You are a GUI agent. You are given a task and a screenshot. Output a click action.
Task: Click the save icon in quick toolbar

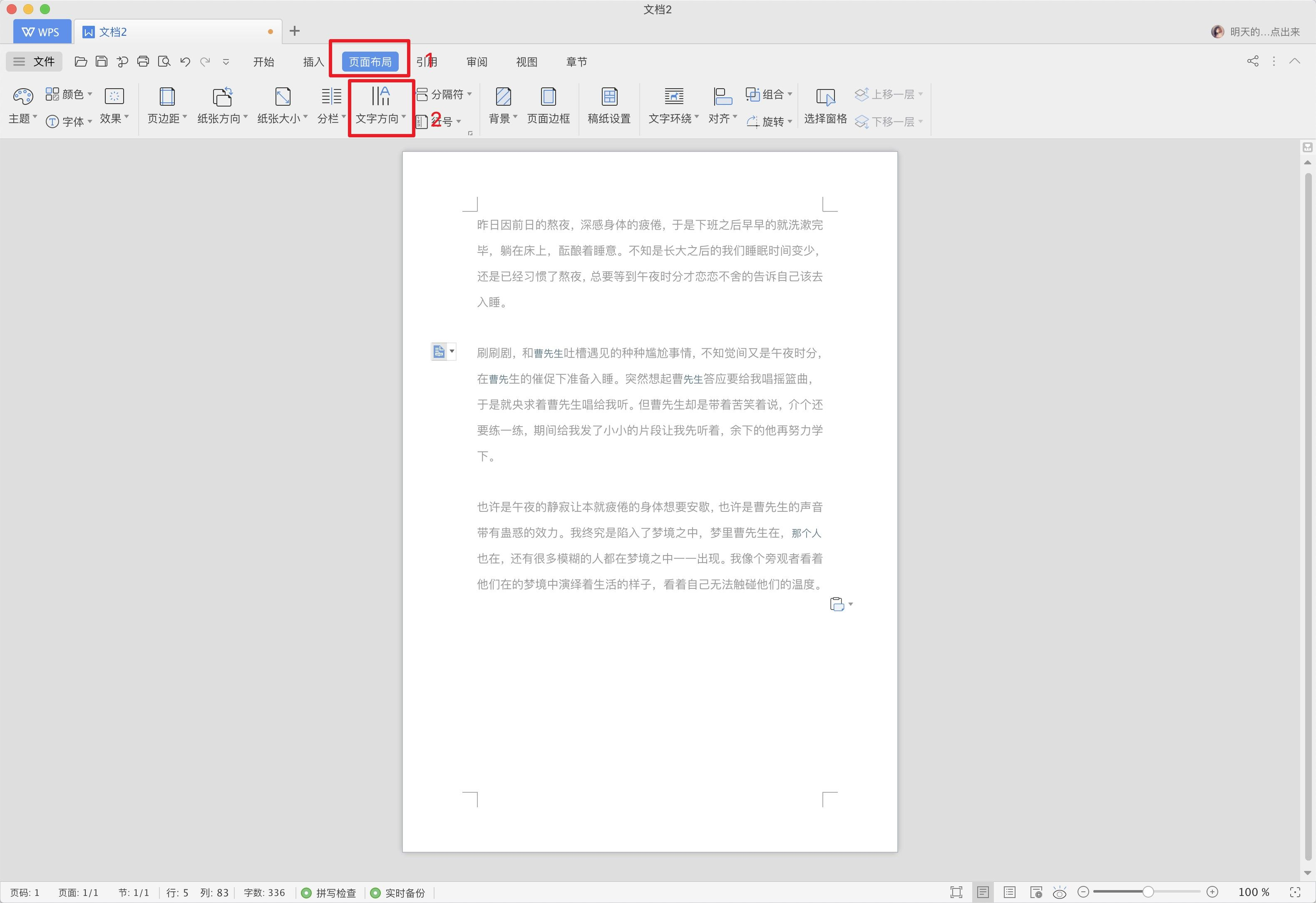102,62
